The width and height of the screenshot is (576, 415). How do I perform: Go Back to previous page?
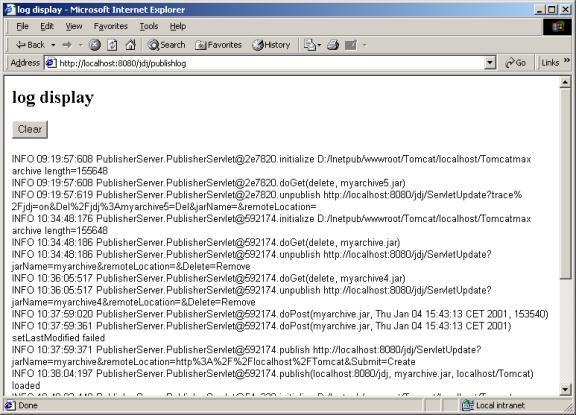tap(30, 45)
